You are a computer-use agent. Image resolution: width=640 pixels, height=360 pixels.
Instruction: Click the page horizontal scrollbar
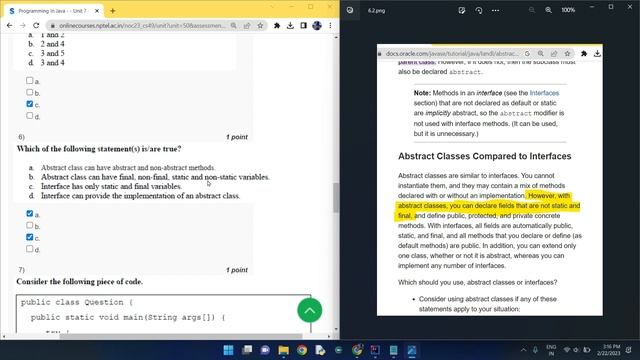181,336
